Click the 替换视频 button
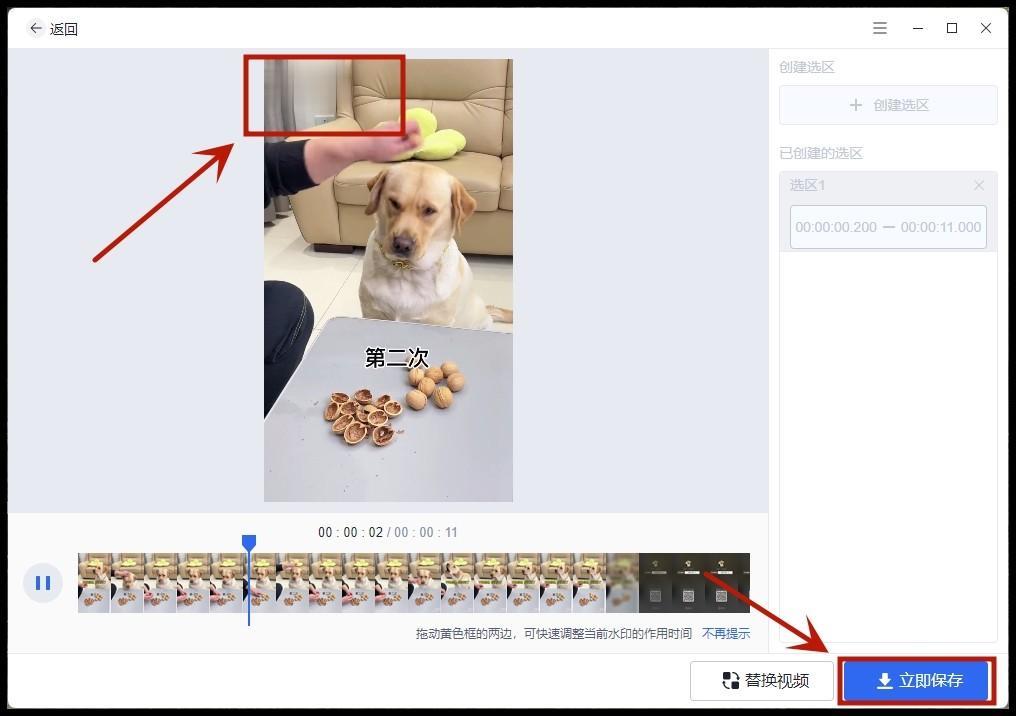The height and width of the screenshot is (716, 1016). pyautogui.click(x=762, y=681)
